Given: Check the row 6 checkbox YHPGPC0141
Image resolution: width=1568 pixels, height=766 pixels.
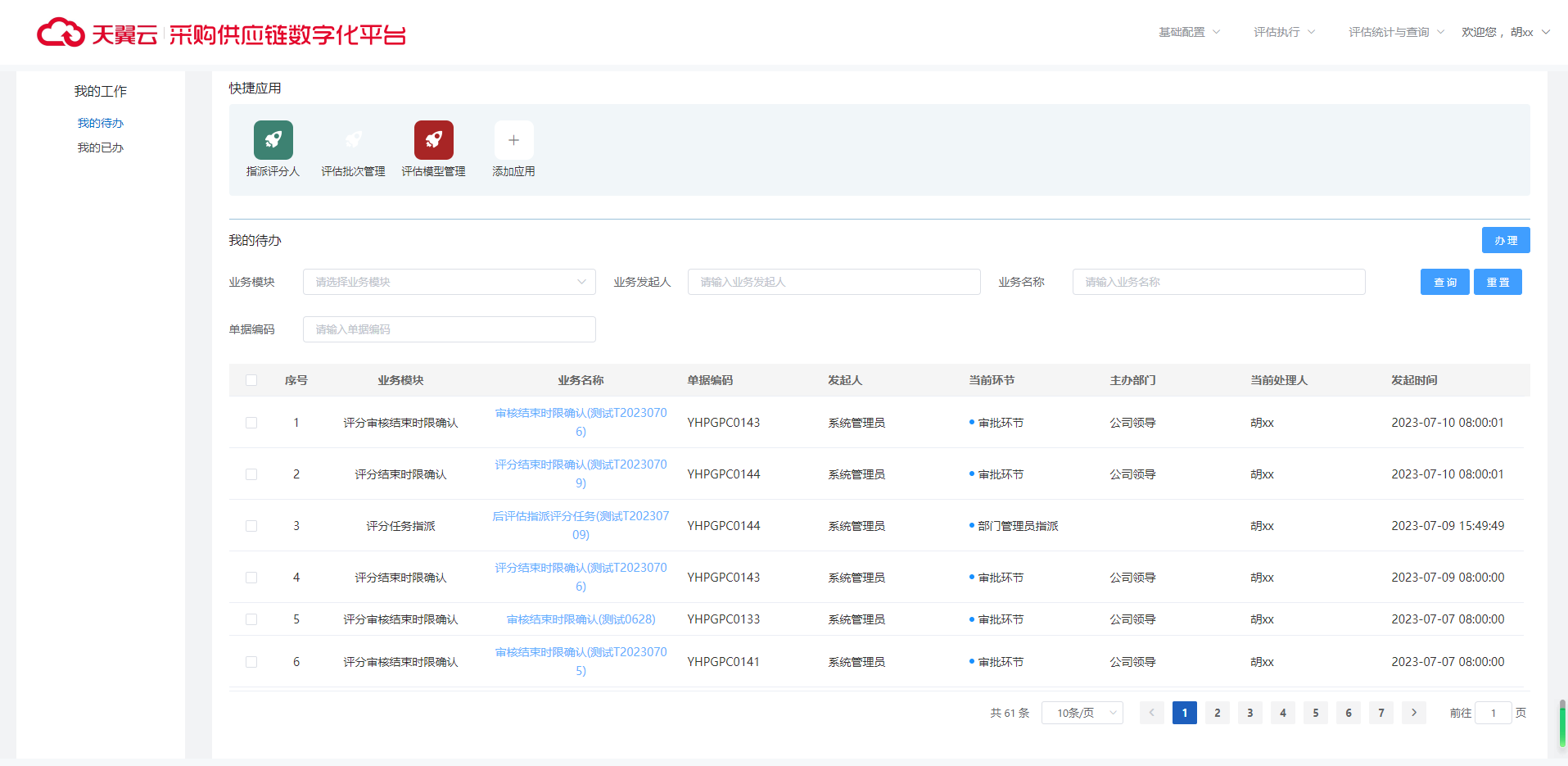Looking at the screenshot, I should [x=251, y=662].
